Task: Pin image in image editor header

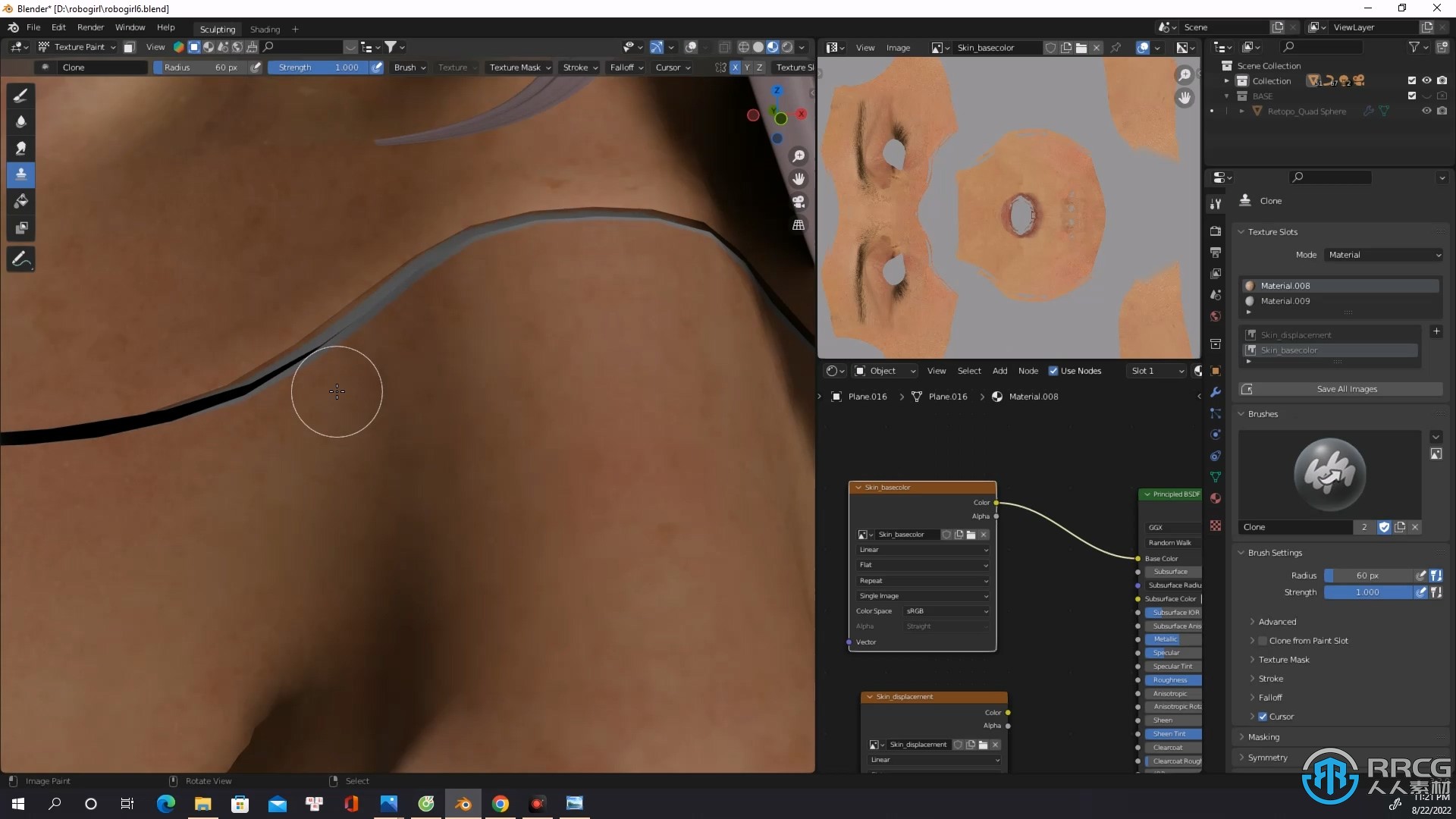Action: tap(1116, 48)
